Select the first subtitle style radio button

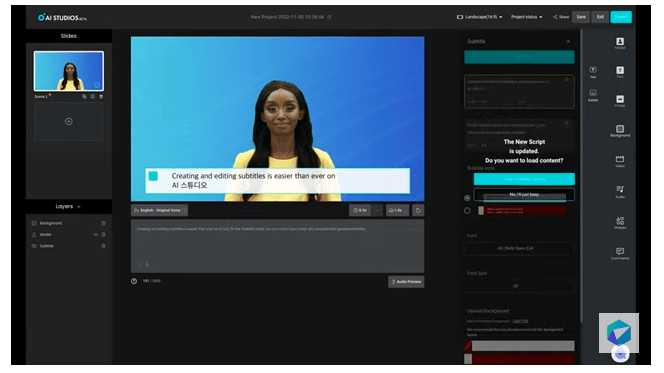pos(467,198)
